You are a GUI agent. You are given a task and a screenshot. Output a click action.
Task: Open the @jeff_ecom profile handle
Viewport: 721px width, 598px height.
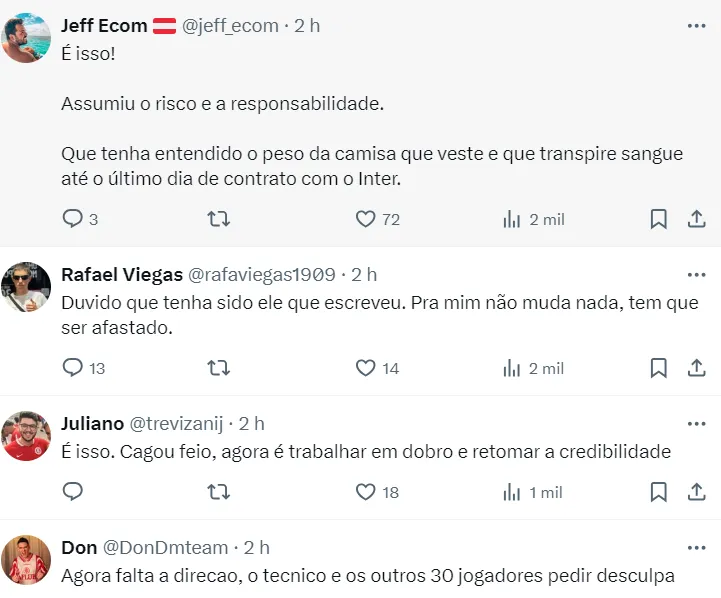[230, 26]
